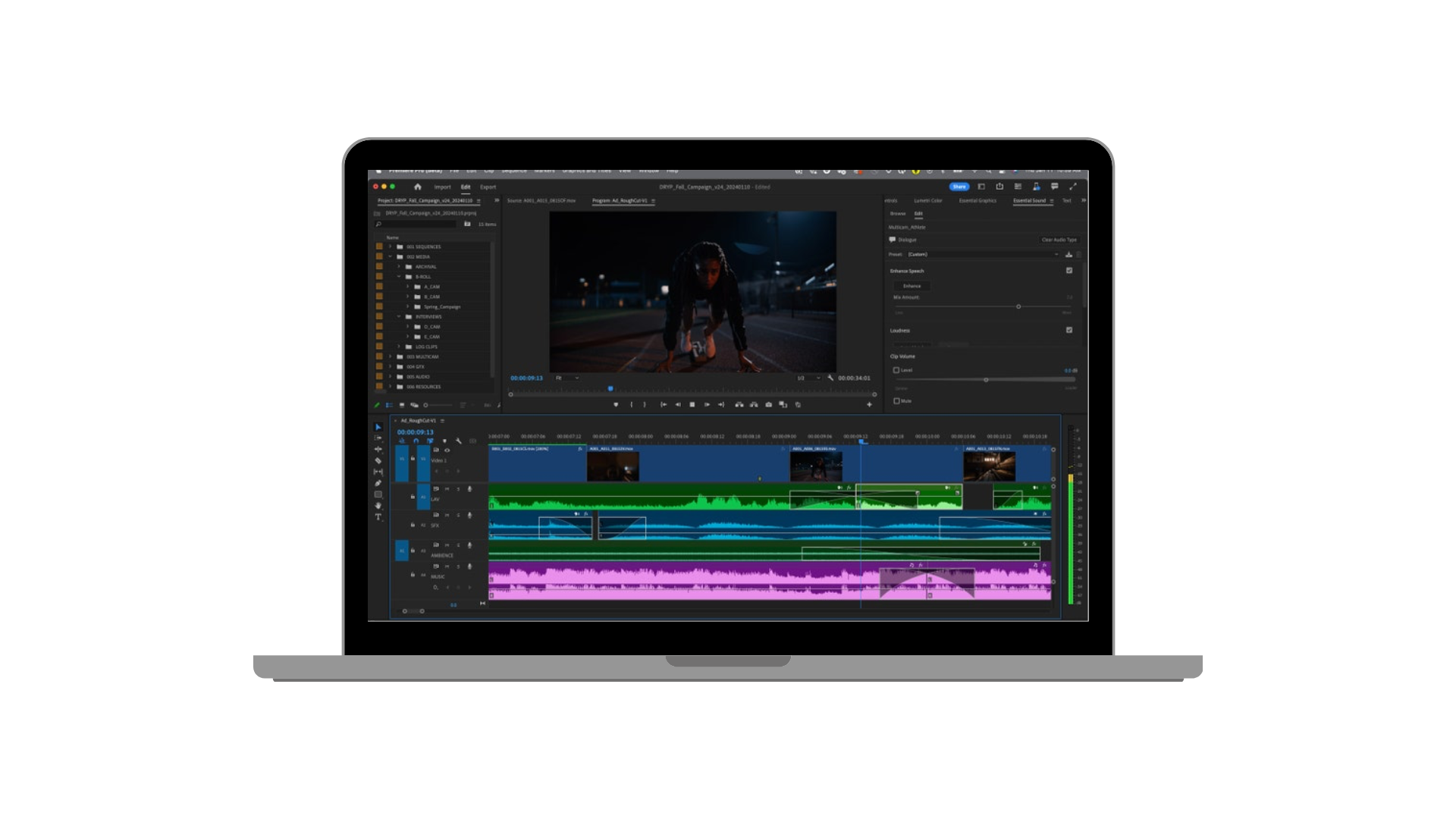Open timeline wrench display settings

pyautogui.click(x=458, y=441)
